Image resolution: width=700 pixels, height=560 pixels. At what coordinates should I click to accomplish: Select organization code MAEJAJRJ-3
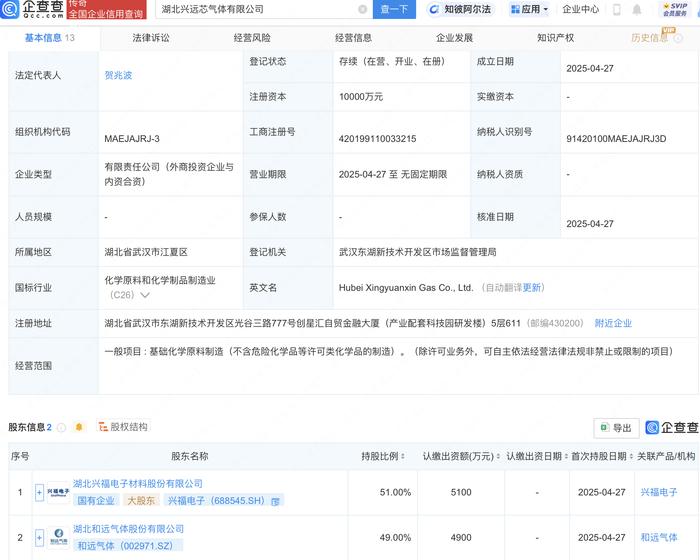tap(132, 139)
